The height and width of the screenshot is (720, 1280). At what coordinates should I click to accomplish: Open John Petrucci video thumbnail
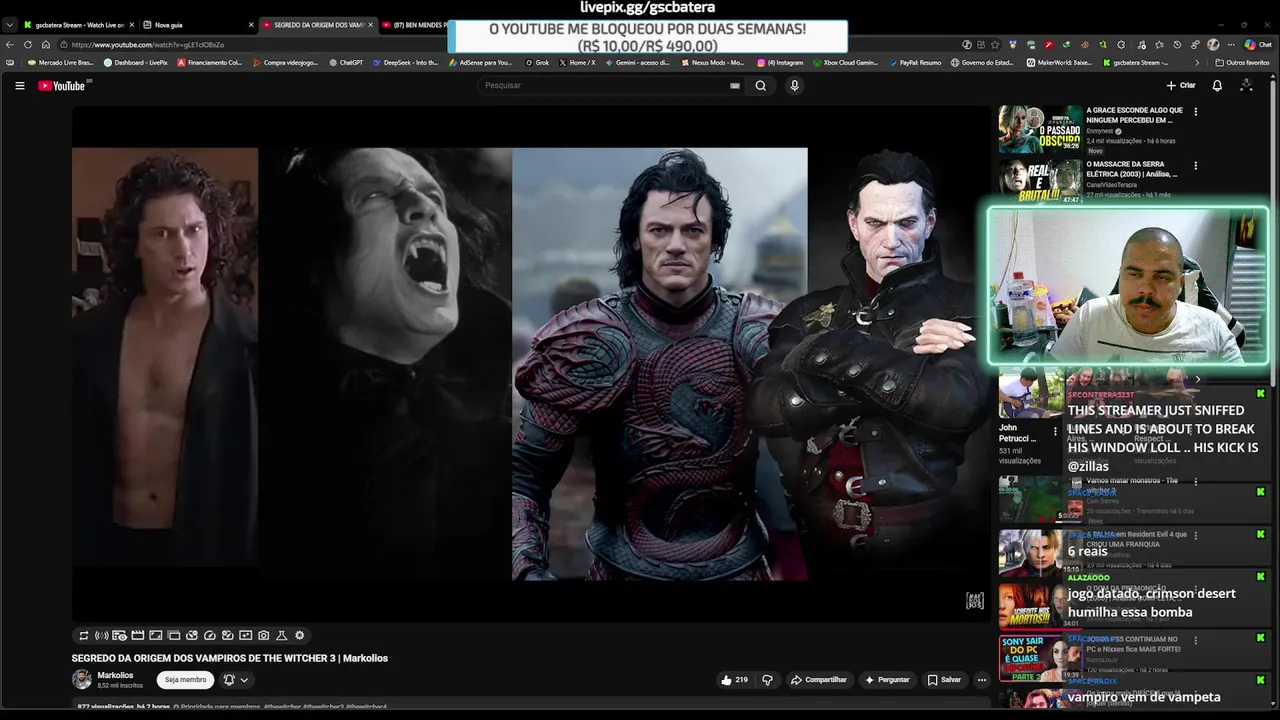point(1031,392)
